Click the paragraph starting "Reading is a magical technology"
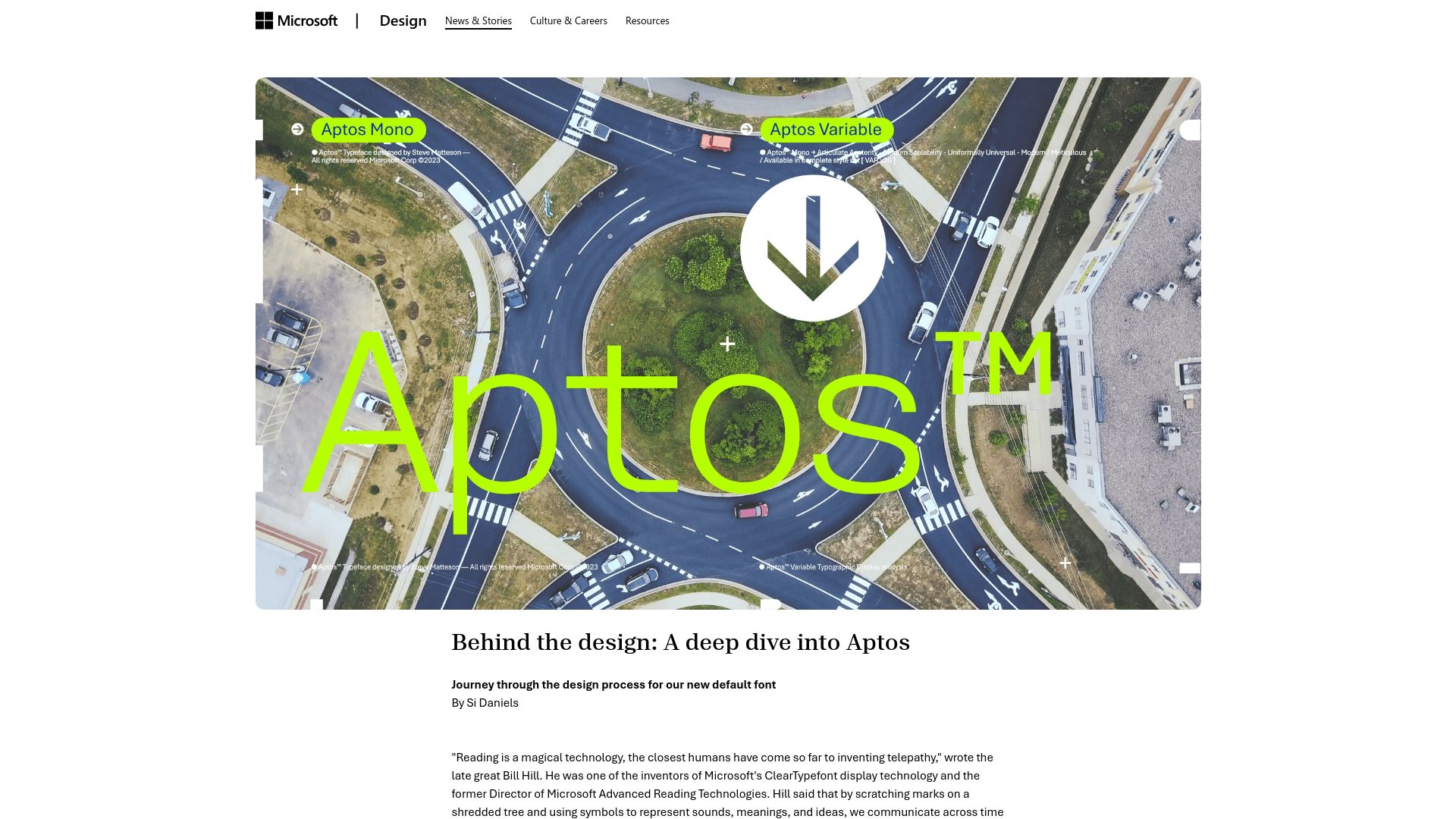 pyautogui.click(x=727, y=785)
